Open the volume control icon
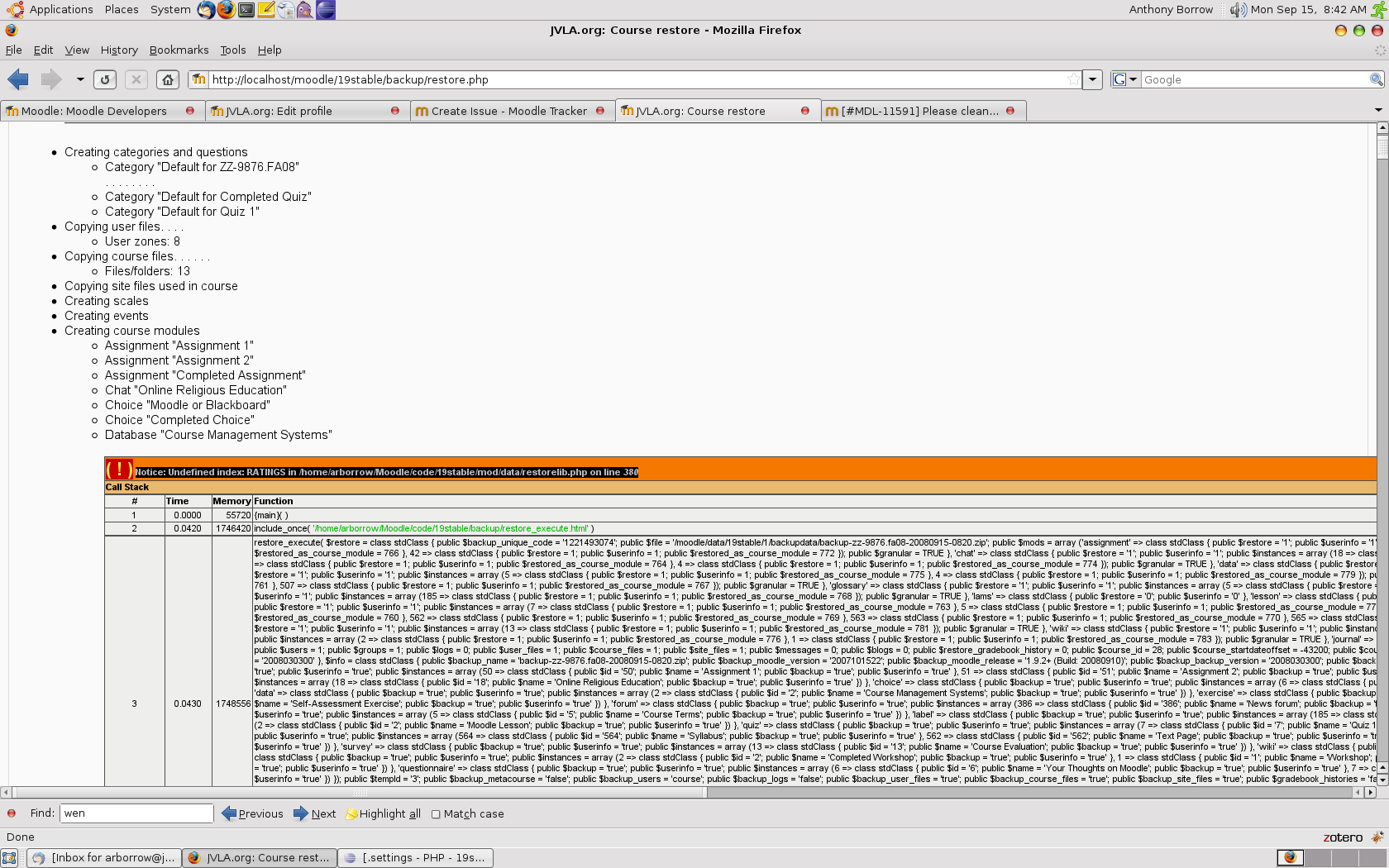Image resolution: width=1389 pixels, height=868 pixels. click(x=1238, y=10)
